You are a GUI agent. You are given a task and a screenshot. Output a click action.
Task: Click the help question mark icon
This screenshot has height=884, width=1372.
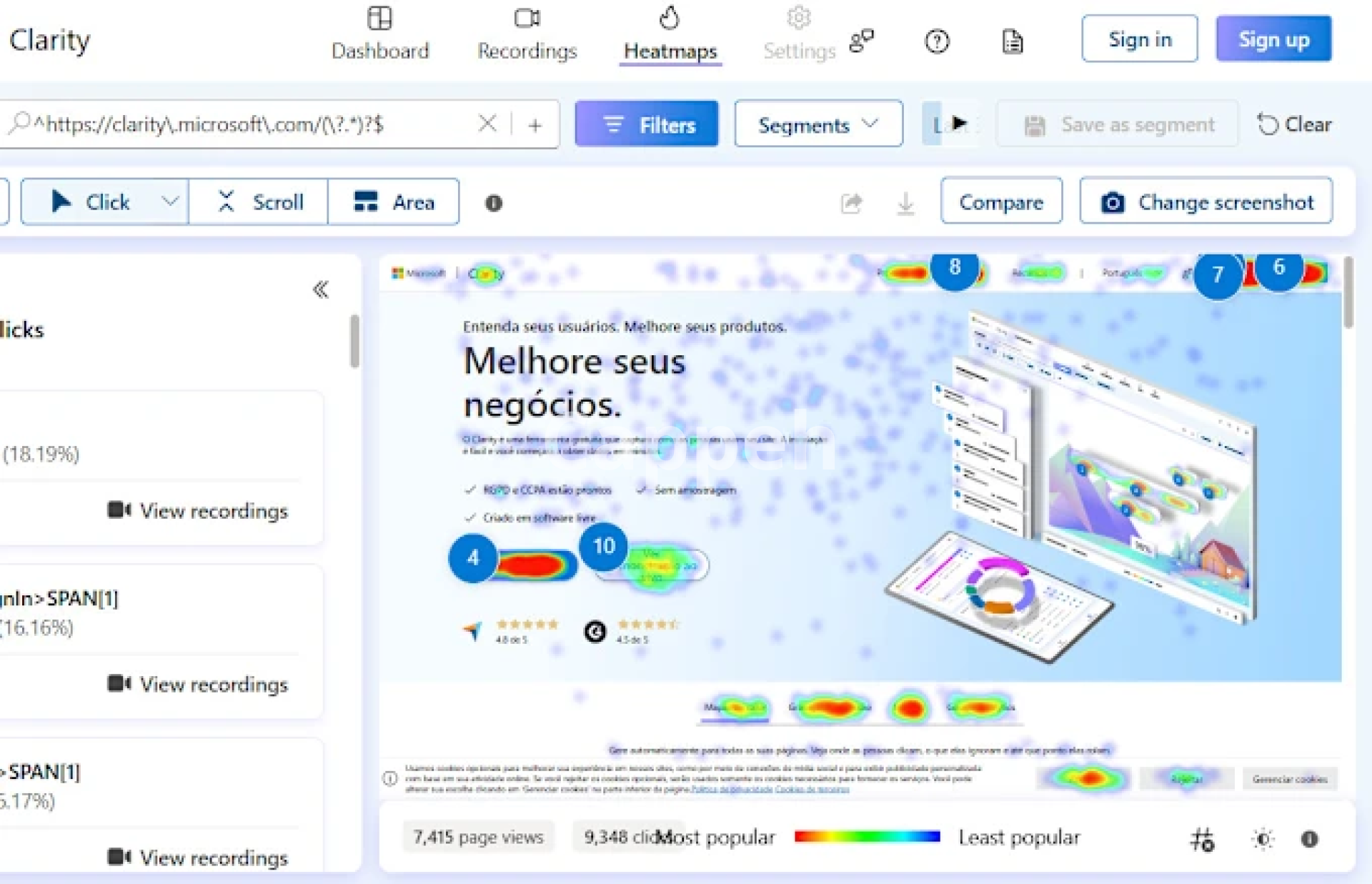[x=936, y=41]
